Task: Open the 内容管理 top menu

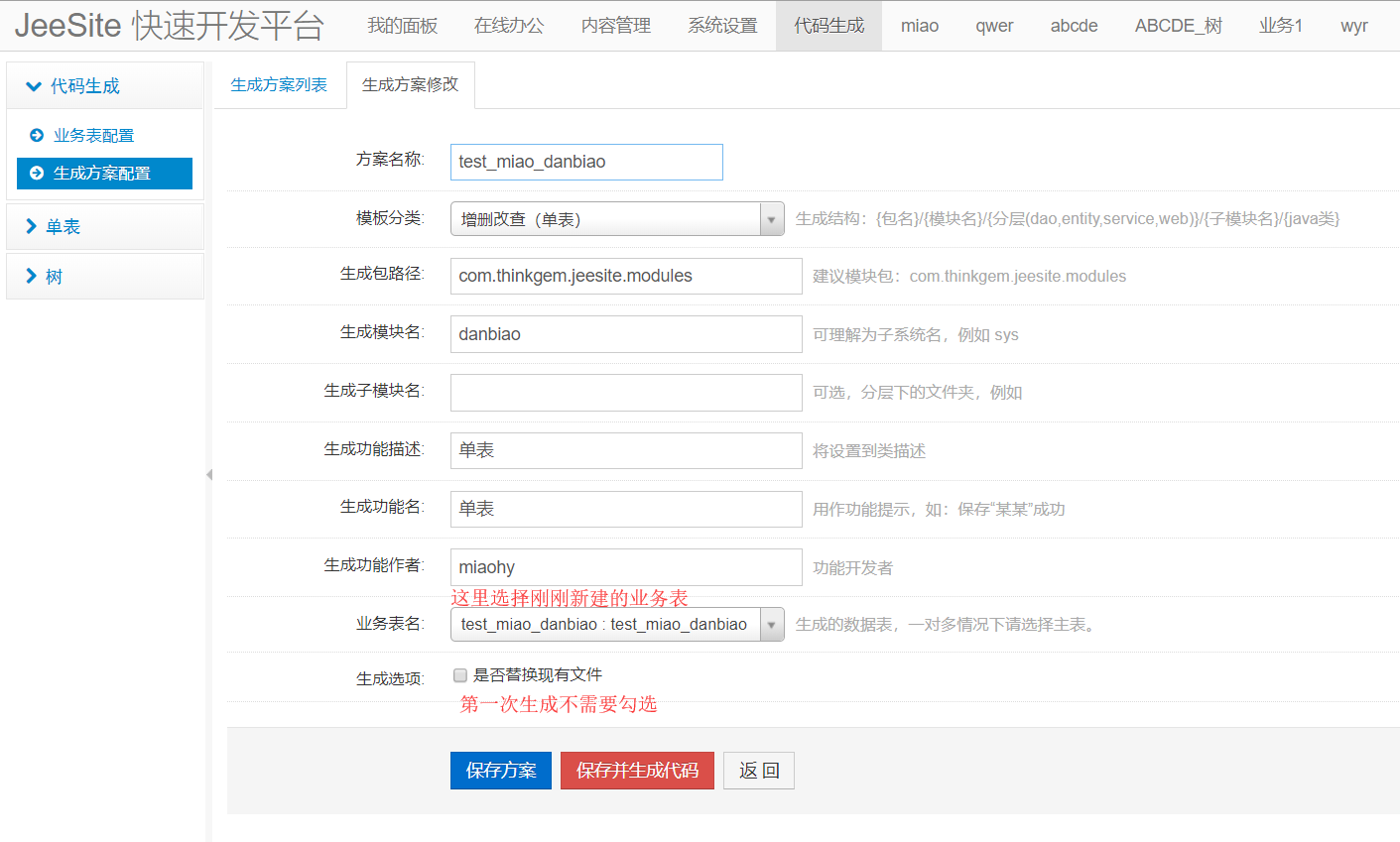Action: click(616, 26)
